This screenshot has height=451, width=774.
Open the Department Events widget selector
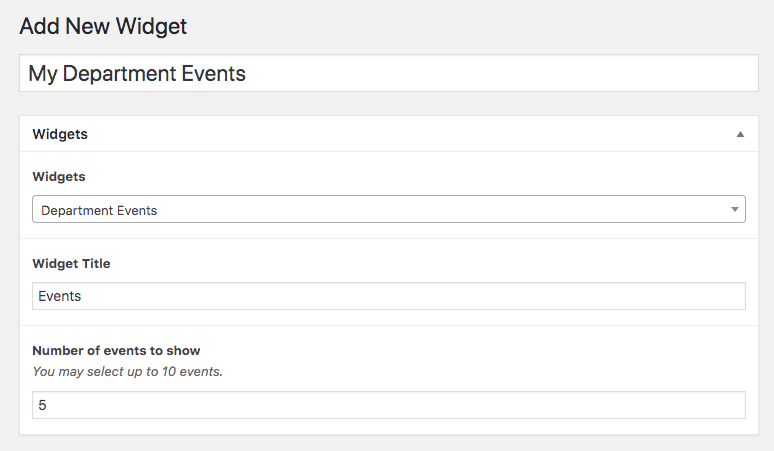point(388,209)
